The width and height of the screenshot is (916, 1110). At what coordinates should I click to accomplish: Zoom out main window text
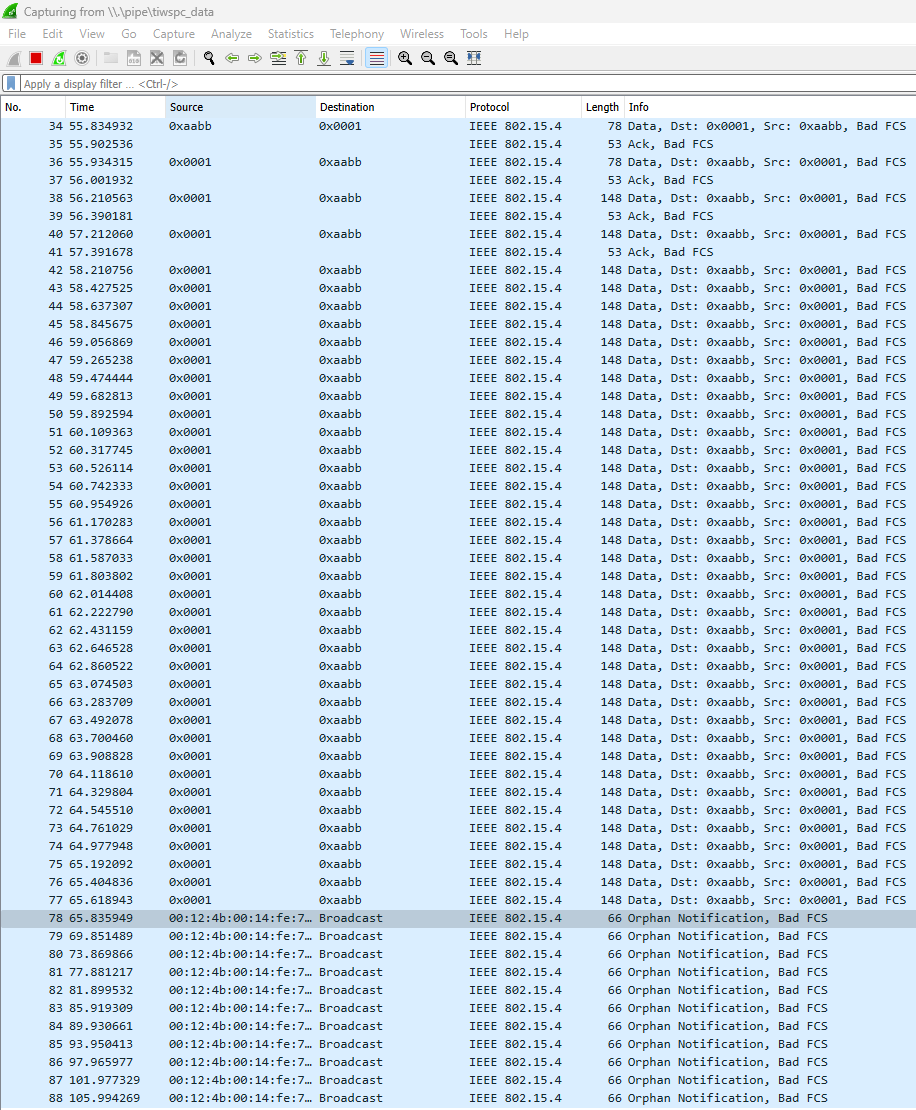pos(428,58)
